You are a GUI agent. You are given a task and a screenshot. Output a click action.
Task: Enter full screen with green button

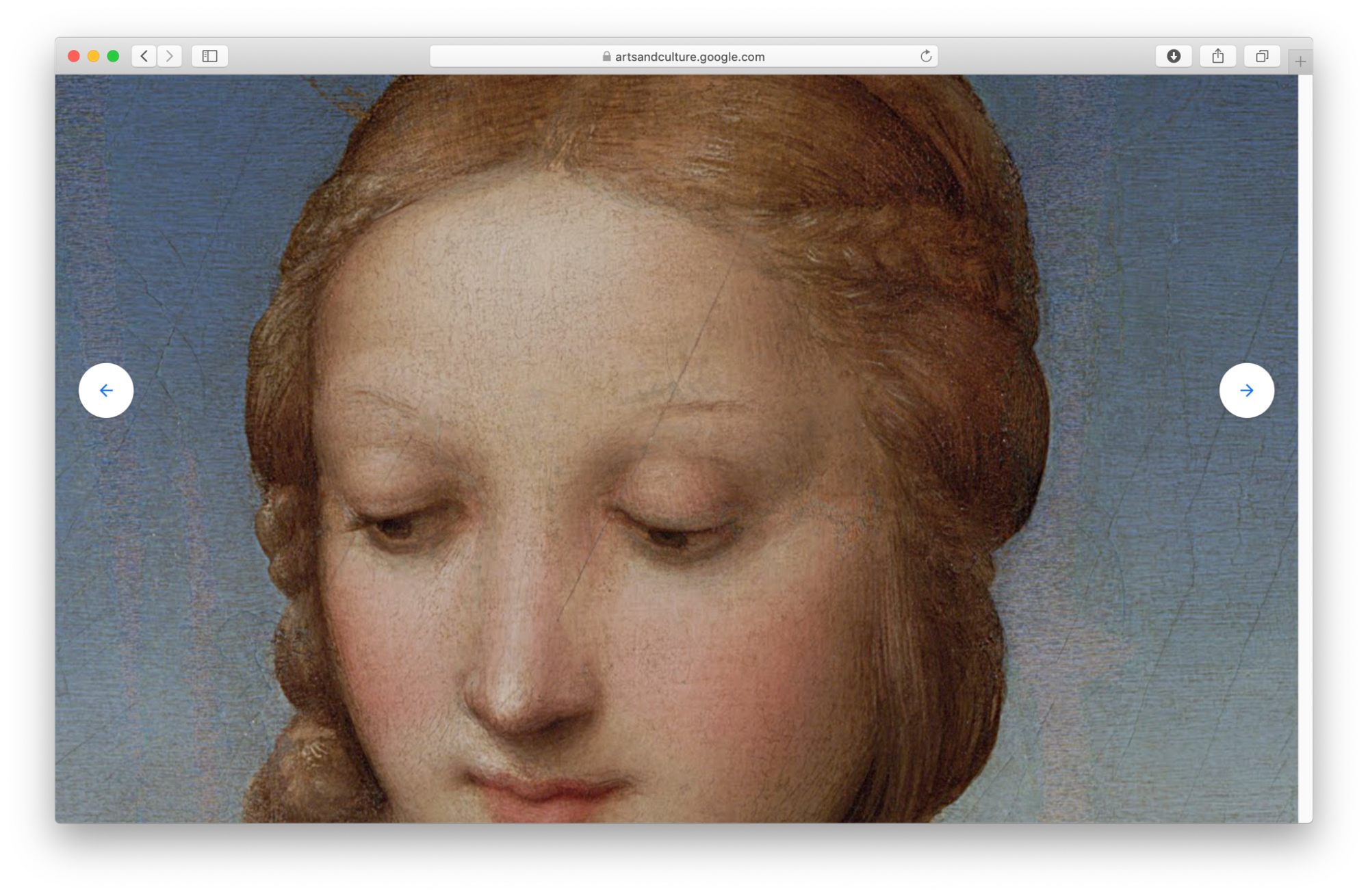[114, 56]
